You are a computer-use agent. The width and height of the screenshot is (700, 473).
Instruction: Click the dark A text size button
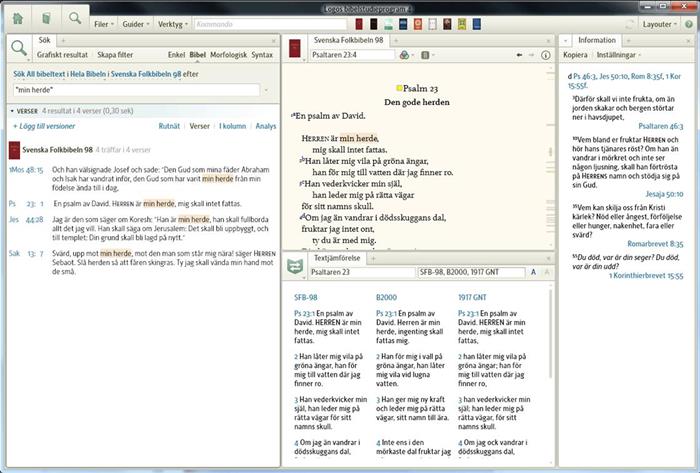click(x=533, y=272)
